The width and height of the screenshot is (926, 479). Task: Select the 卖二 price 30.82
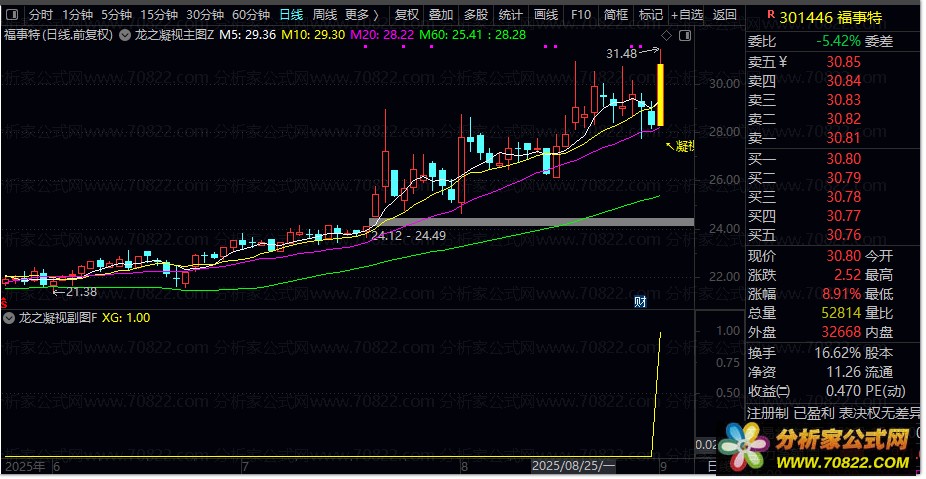(843, 119)
